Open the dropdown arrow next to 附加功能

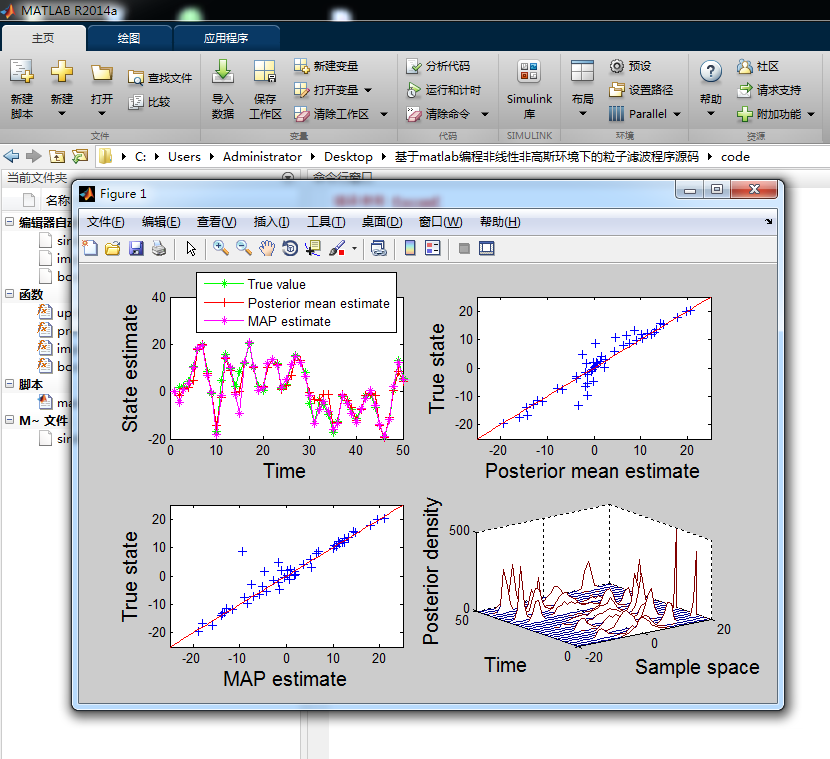(811, 114)
